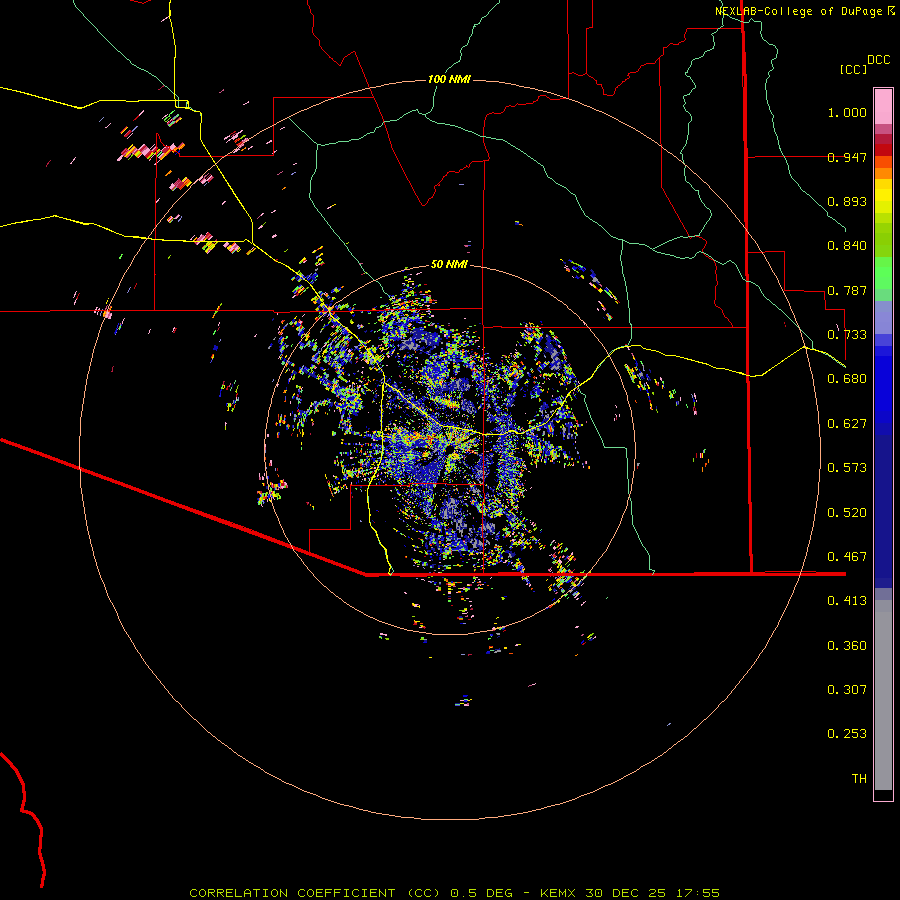The width and height of the screenshot is (900, 900).
Task: Select the 0.467 scale value
Action: [x=847, y=557]
